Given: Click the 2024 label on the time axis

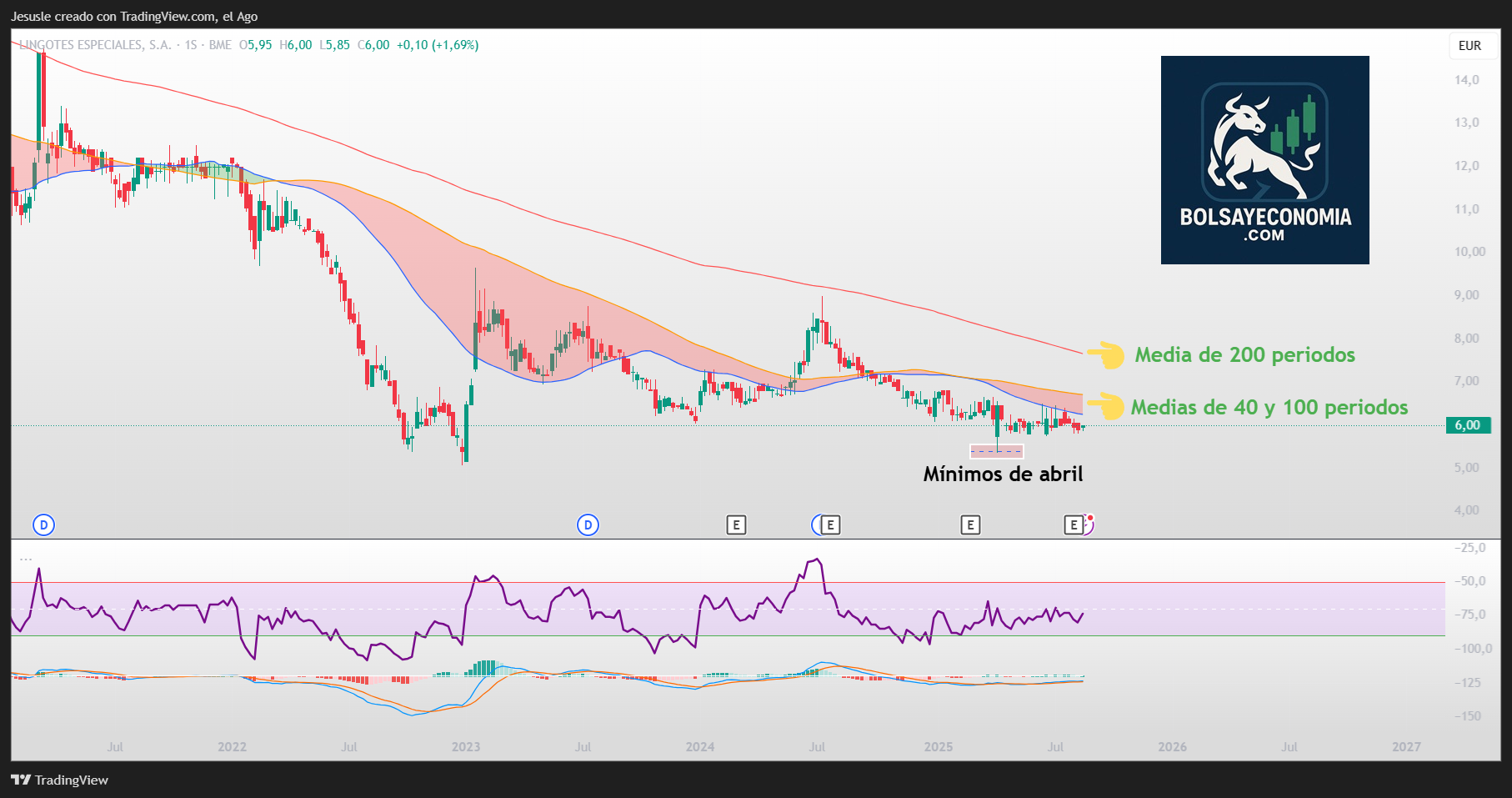Looking at the screenshot, I should [700, 747].
